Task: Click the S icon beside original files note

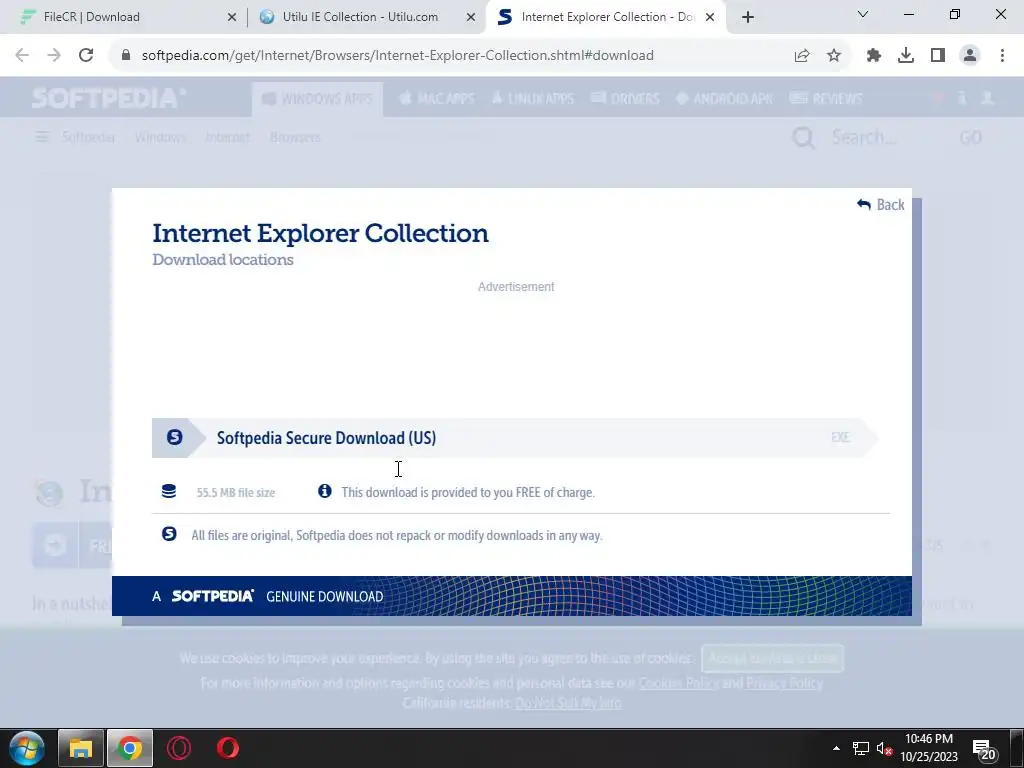Action: (x=169, y=534)
